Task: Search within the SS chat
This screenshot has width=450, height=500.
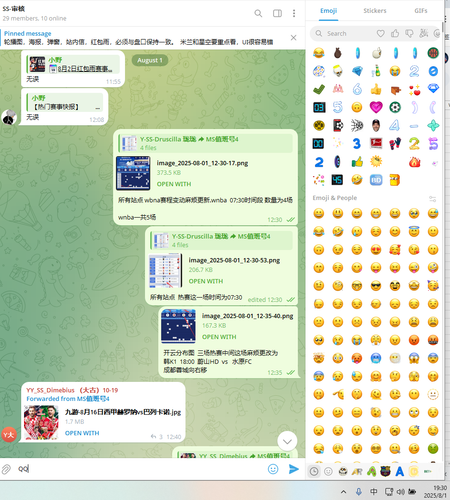Action: click(x=258, y=13)
